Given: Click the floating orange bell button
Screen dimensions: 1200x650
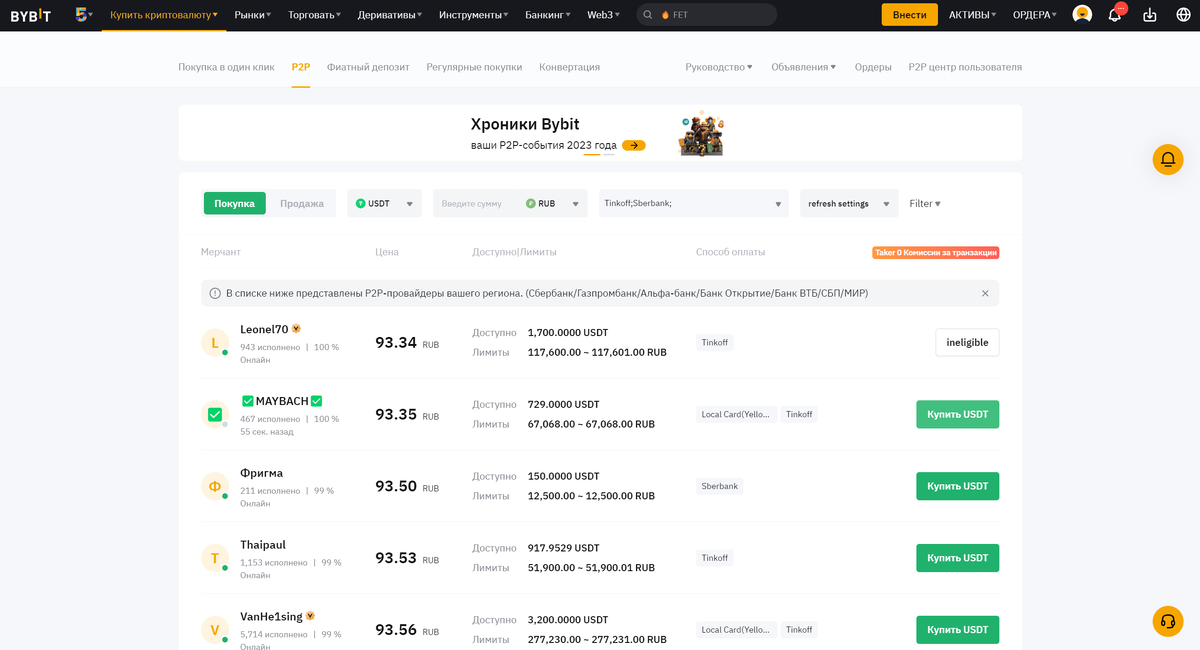Looking at the screenshot, I should tap(1167, 160).
